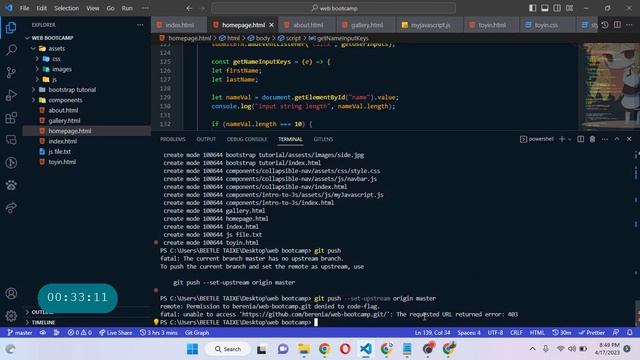Open the Run menu
The image size is (640, 360).
coord(127,8)
